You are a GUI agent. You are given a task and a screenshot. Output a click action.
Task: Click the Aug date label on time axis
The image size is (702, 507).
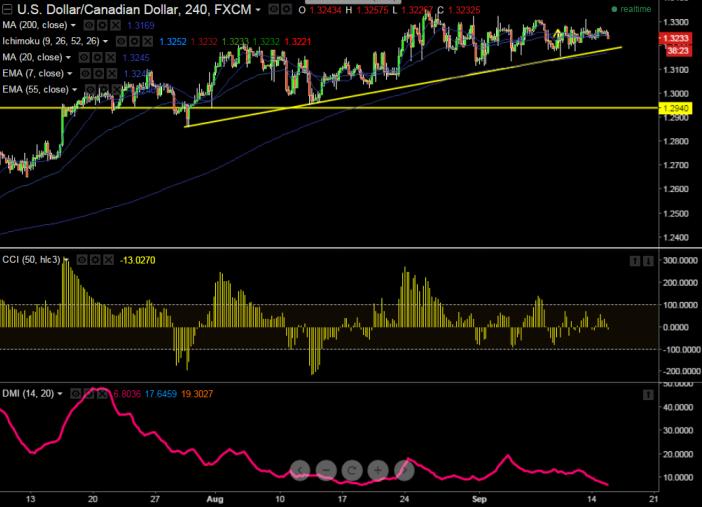click(x=215, y=499)
